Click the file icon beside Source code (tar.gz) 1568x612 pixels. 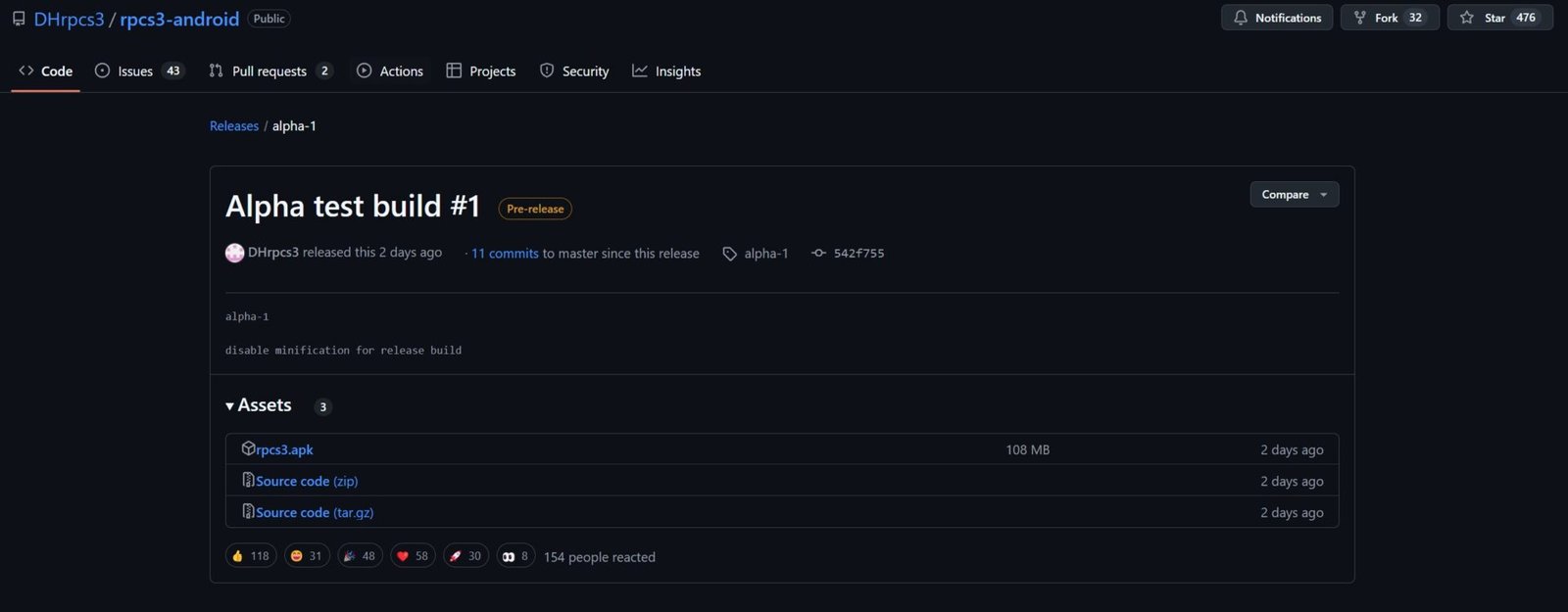click(248, 511)
